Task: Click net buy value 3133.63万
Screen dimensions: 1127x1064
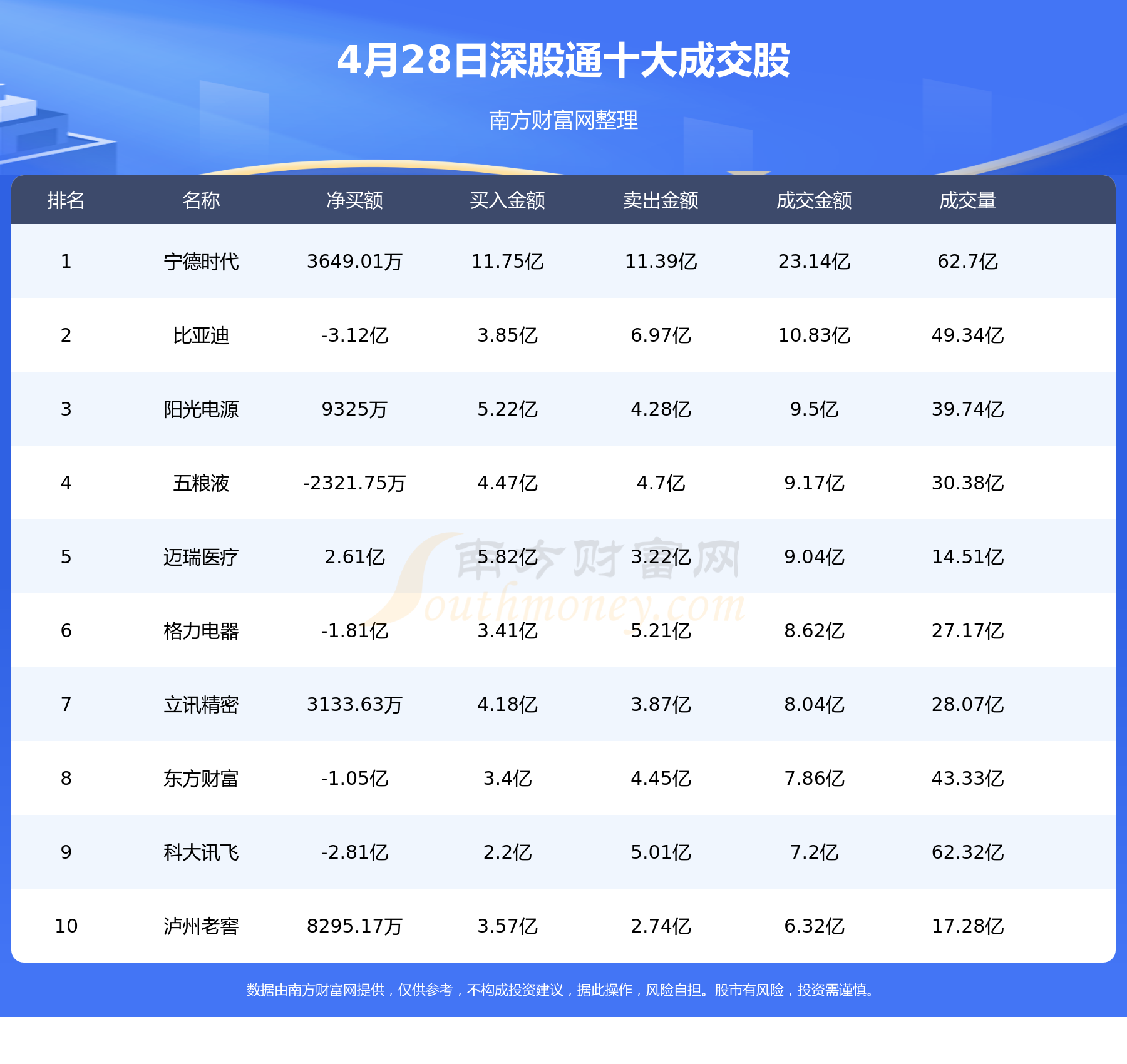Action: point(354,705)
